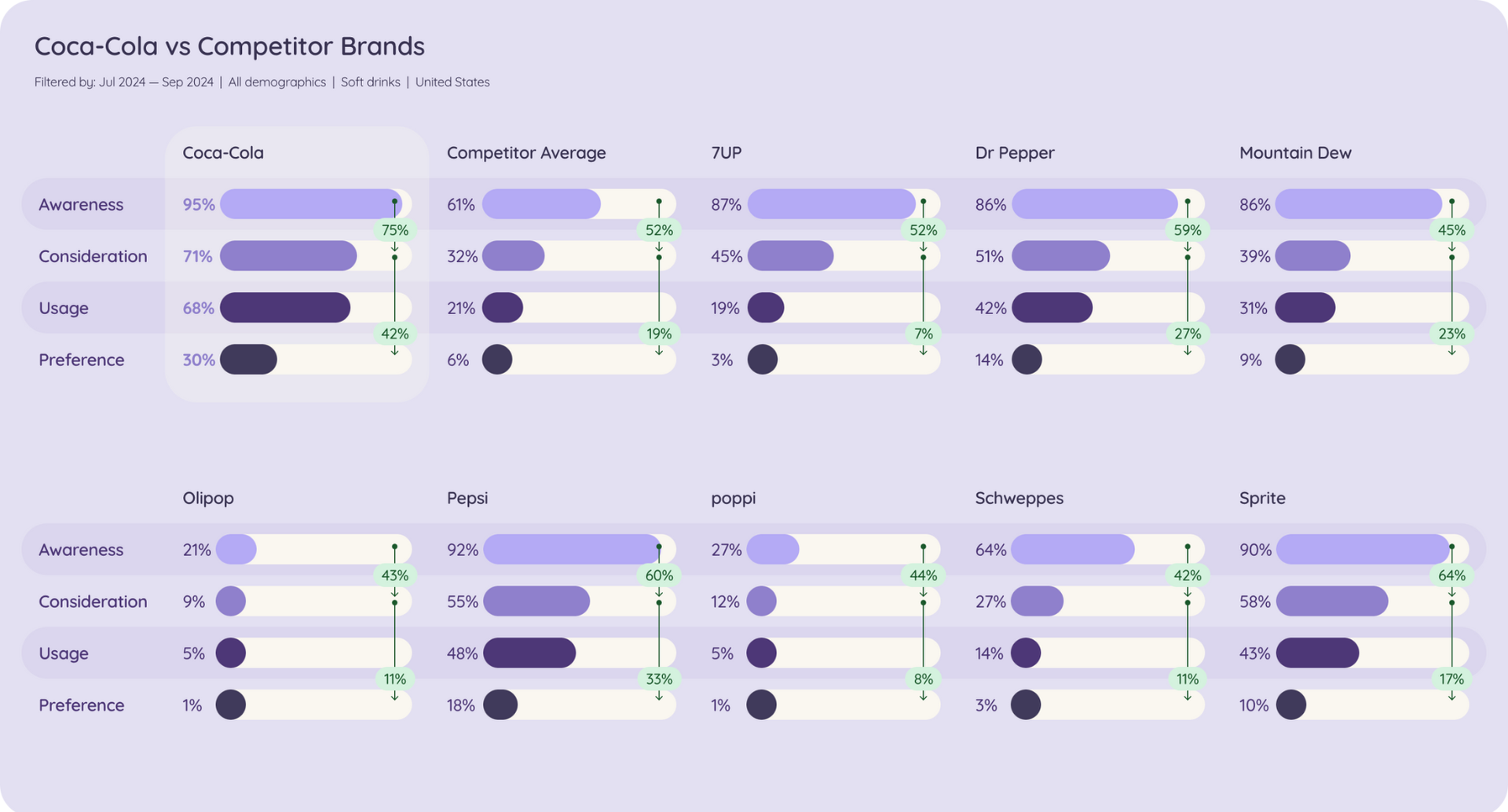Click the Coca-Cola Awareness 95% bar

311,204
